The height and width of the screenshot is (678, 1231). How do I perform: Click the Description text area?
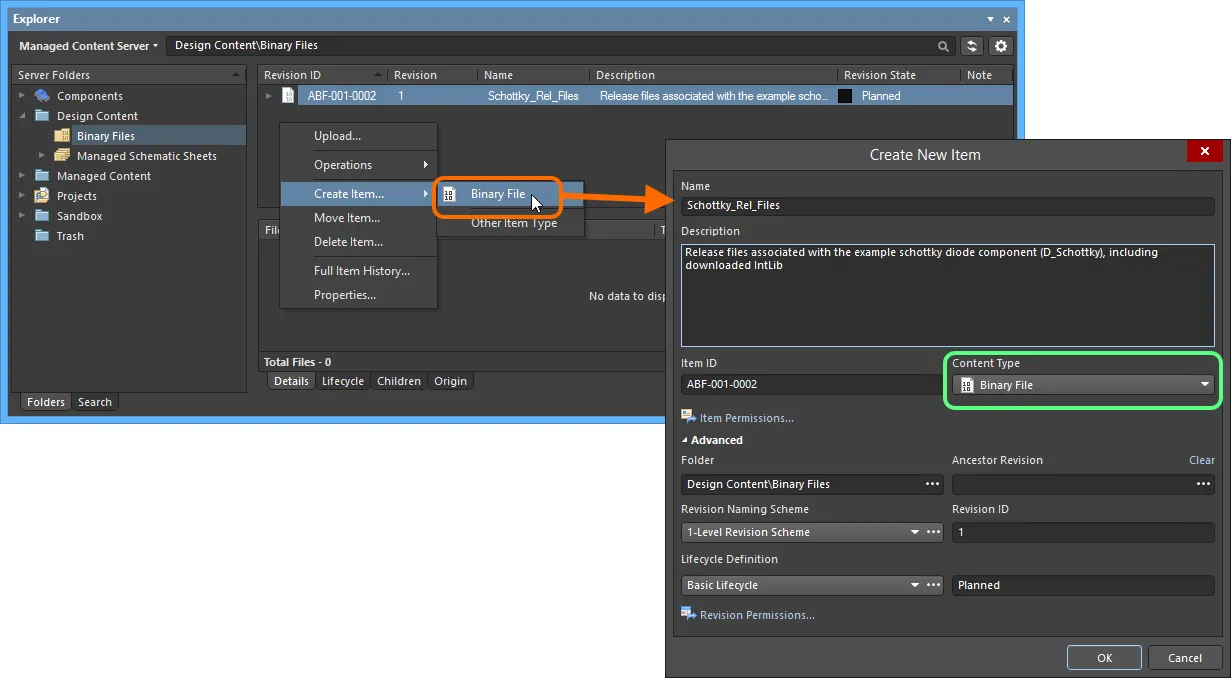(947, 295)
